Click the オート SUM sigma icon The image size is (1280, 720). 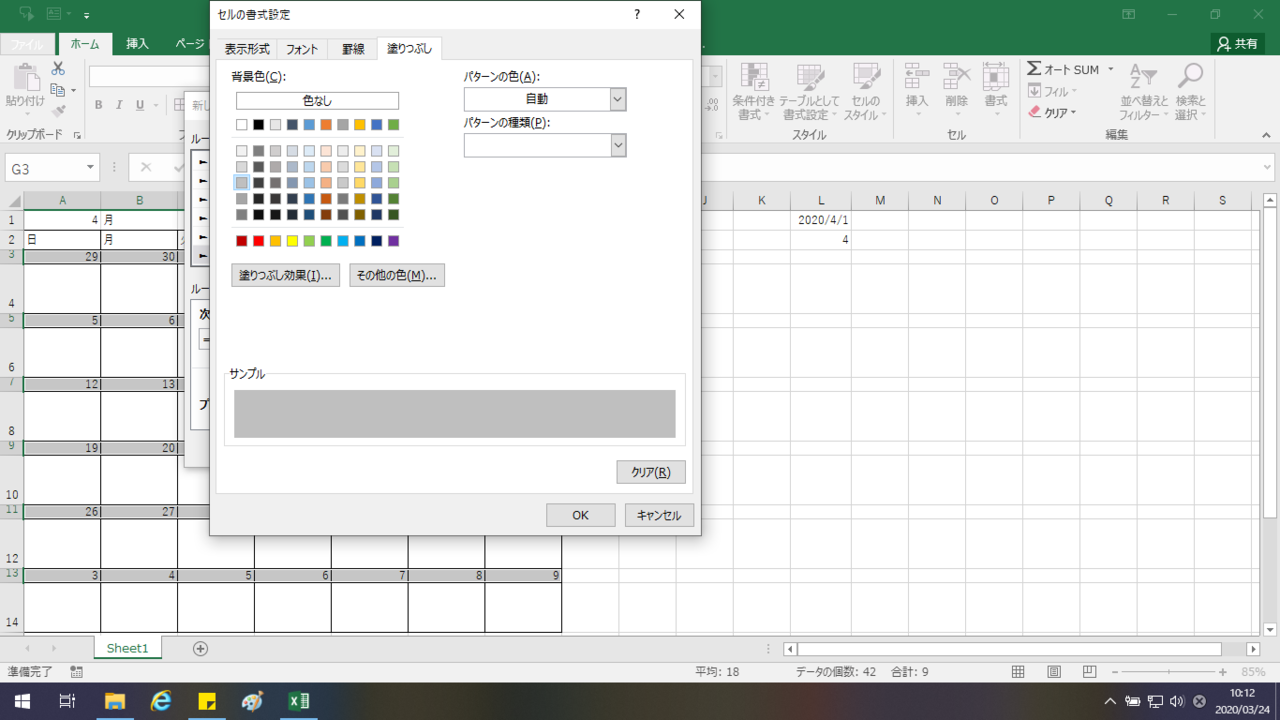click(x=1034, y=69)
